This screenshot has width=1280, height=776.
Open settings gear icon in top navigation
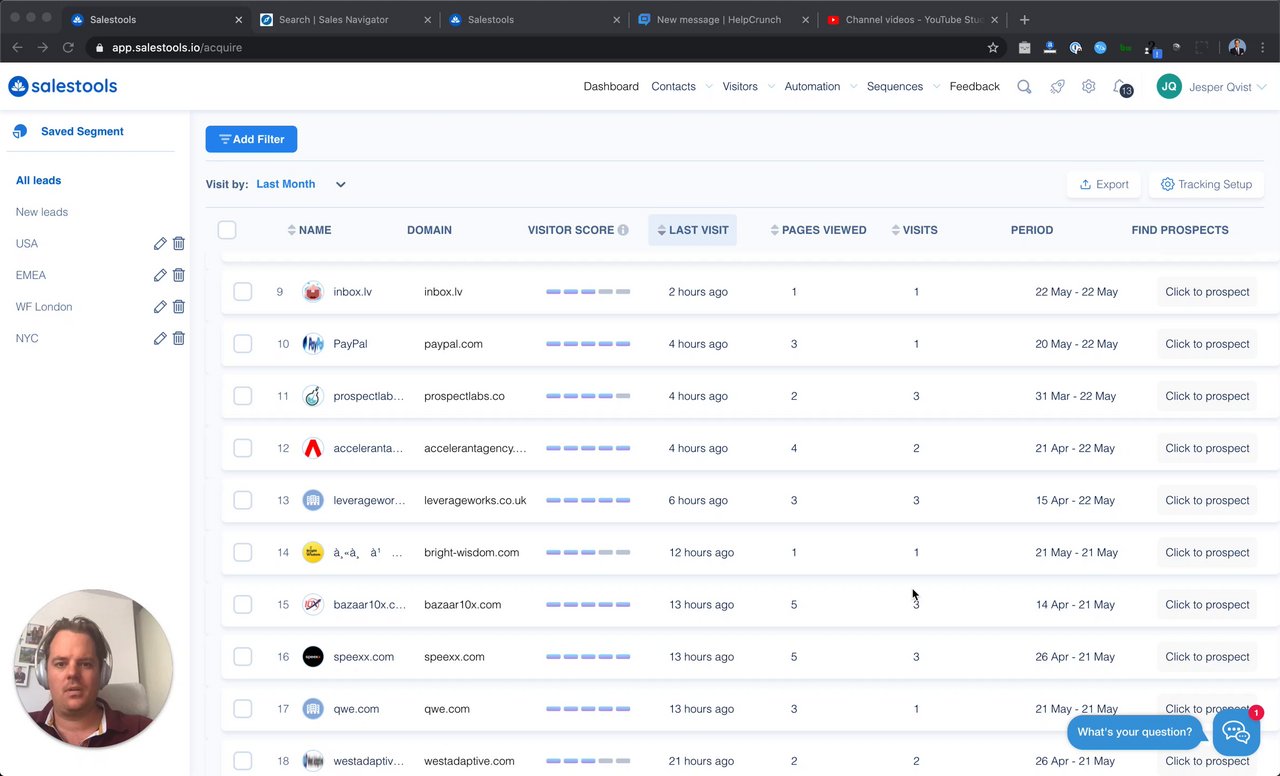1089,87
